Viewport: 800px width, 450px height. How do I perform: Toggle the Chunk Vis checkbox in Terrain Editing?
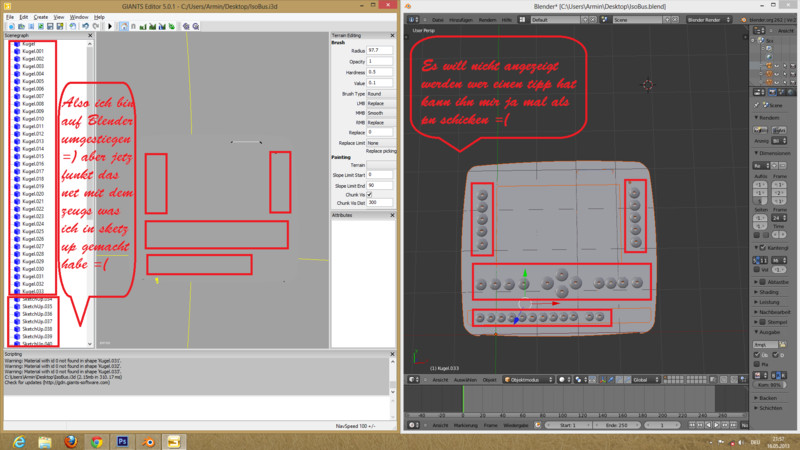pyautogui.click(x=369, y=194)
